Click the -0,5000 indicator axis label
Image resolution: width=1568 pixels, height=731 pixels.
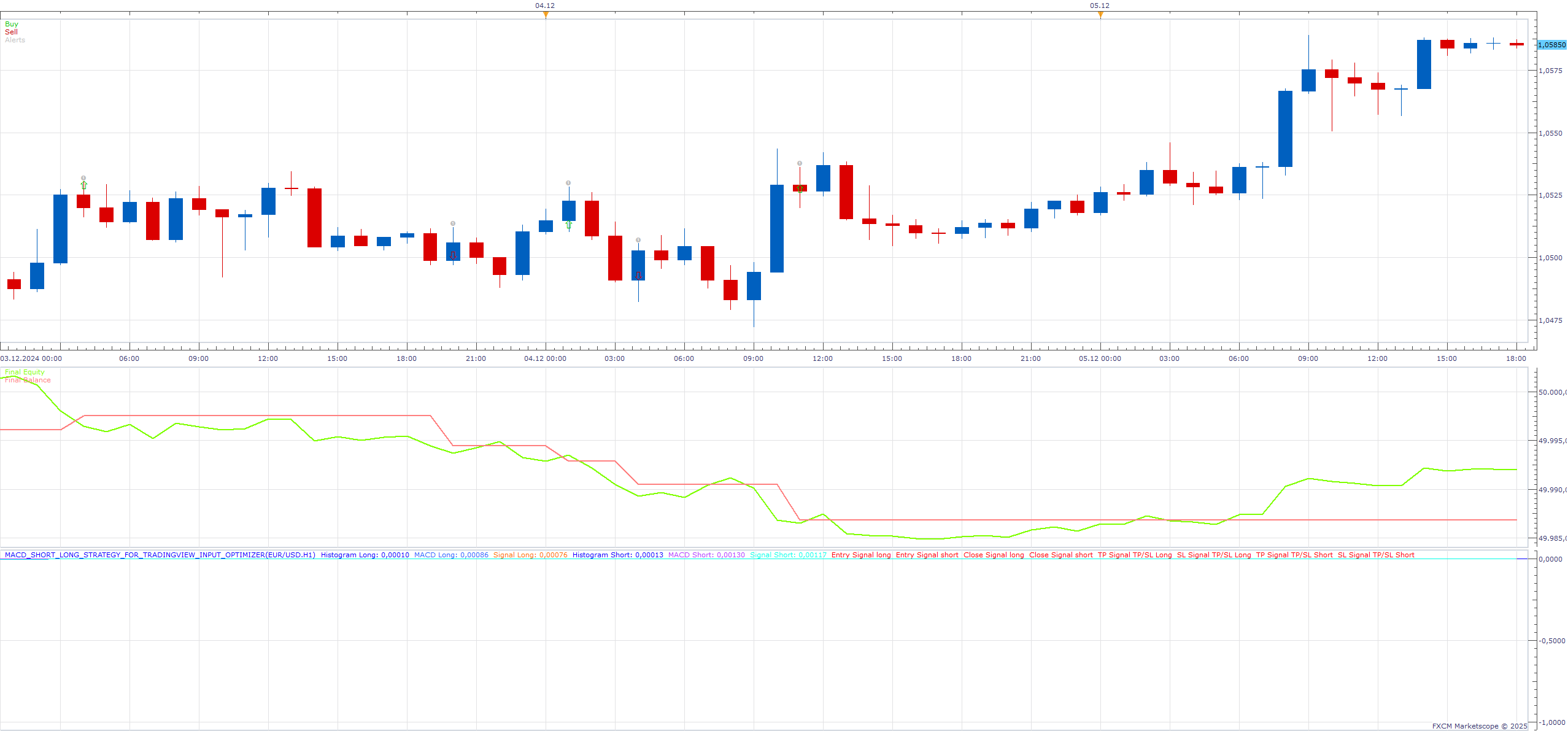tap(1551, 641)
